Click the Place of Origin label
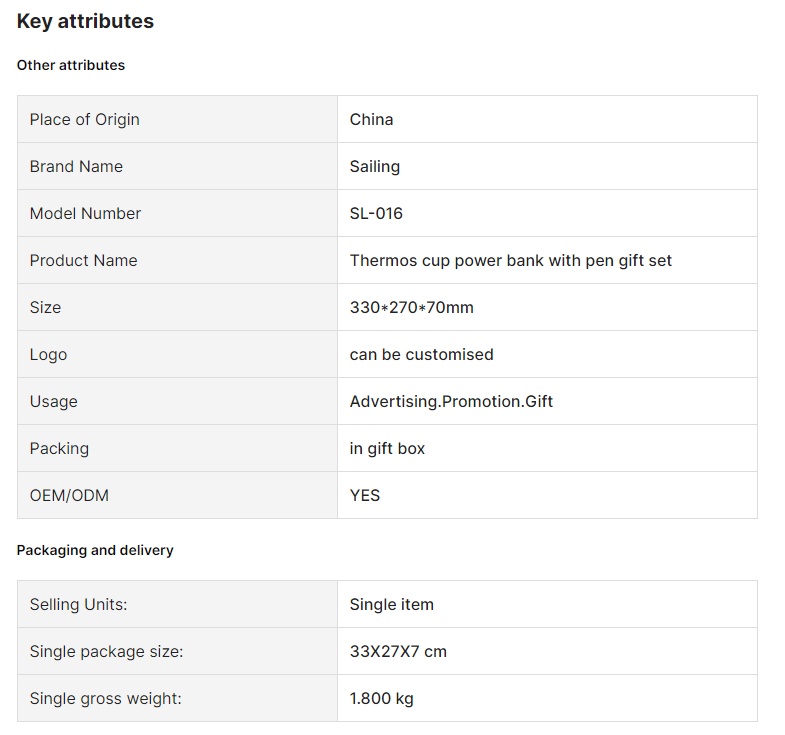This screenshot has width=785, height=735. click(x=85, y=120)
